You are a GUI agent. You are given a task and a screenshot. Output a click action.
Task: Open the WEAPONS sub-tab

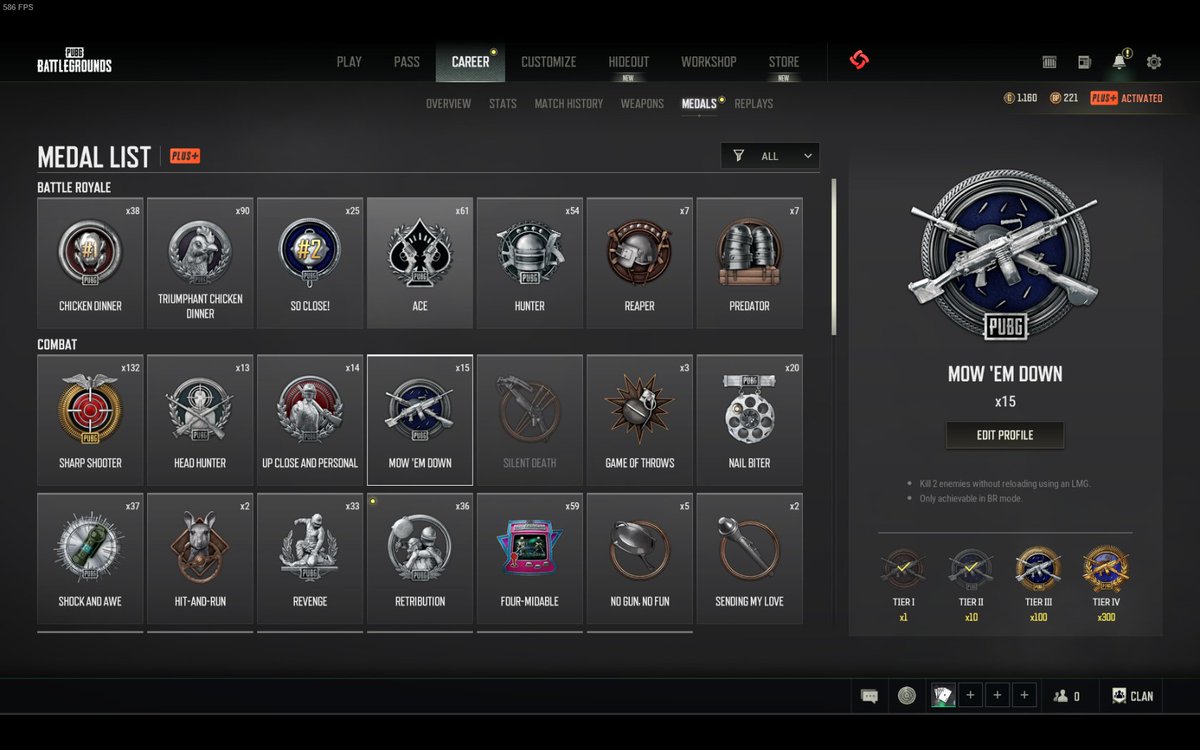coord(642,104)
